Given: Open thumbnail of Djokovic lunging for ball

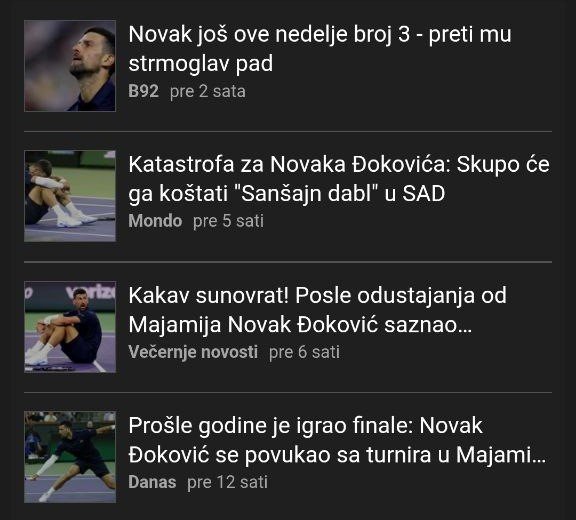Looking at the screenshot, I should pos(70,457).
